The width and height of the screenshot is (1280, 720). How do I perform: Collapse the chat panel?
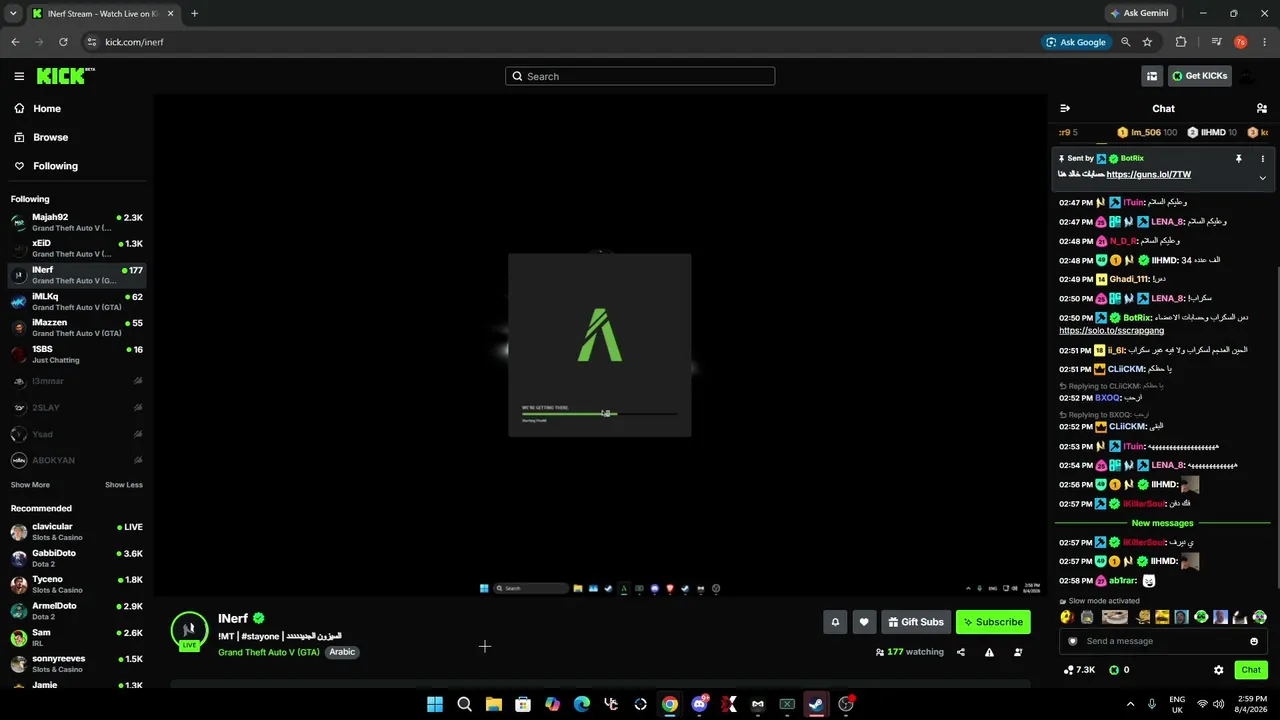point(1065,108)
